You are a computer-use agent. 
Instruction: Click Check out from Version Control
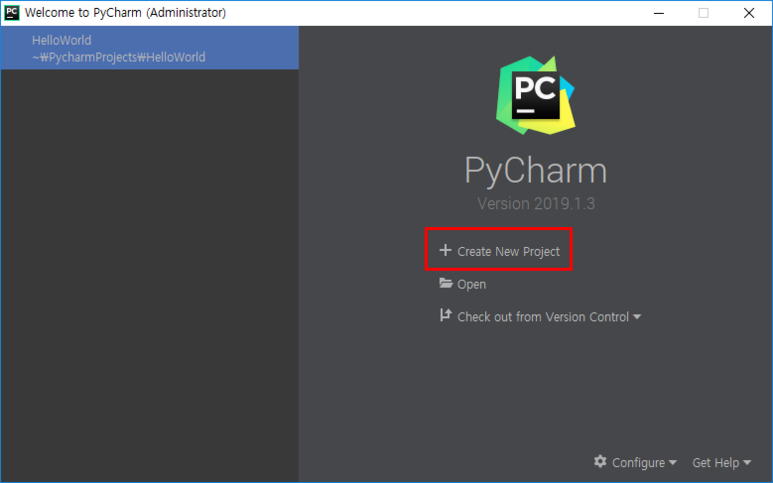point(543,316)
